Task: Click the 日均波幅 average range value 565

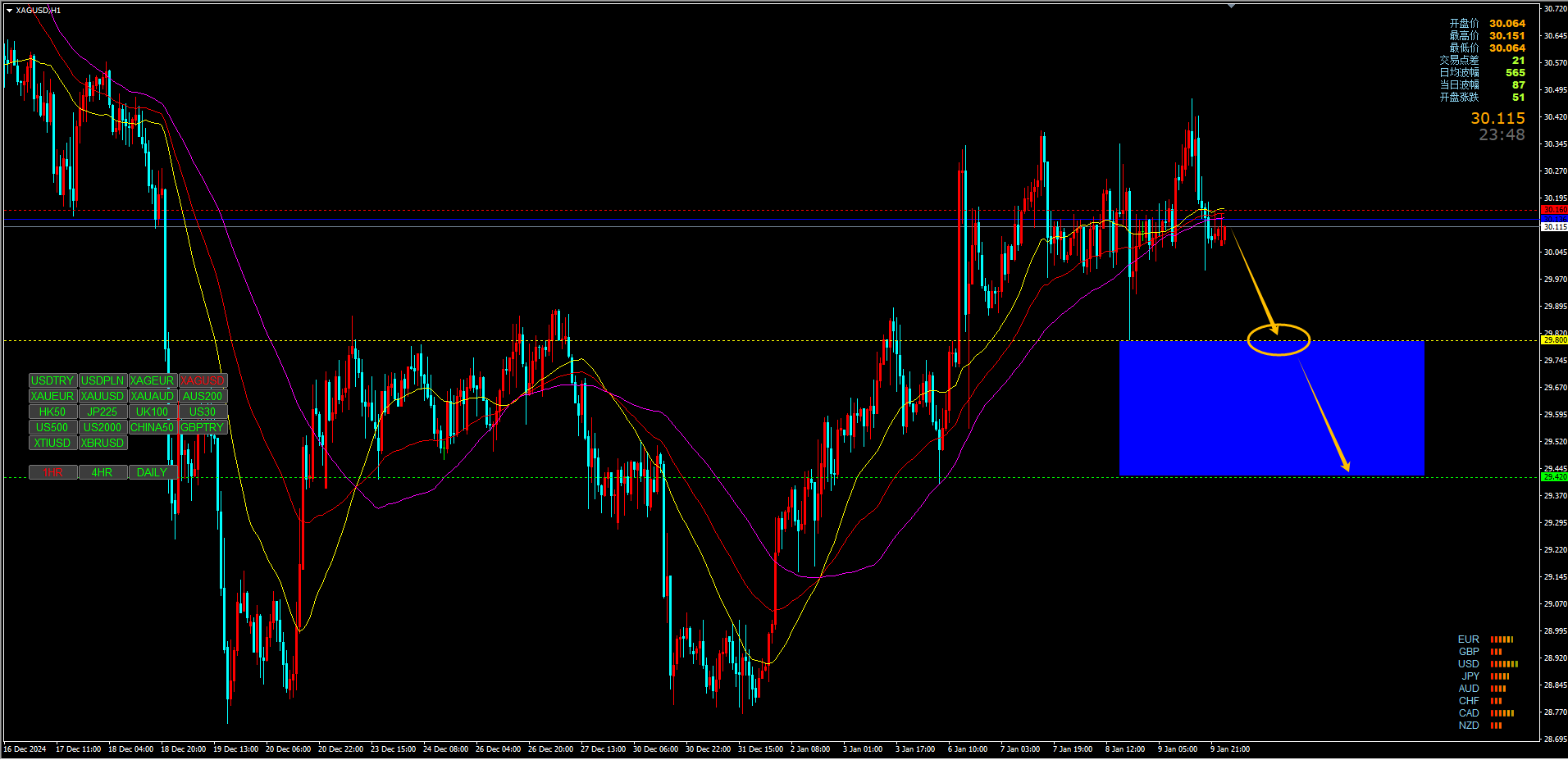Action: click(x=1516, y=73)
